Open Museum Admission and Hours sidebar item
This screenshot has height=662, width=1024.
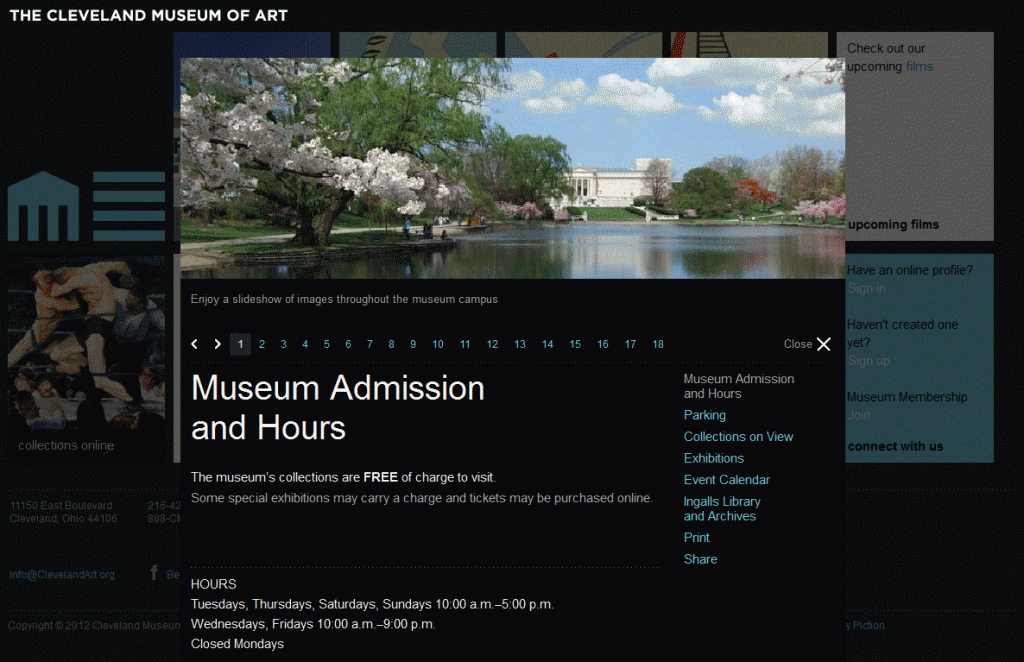pos(739,386)
